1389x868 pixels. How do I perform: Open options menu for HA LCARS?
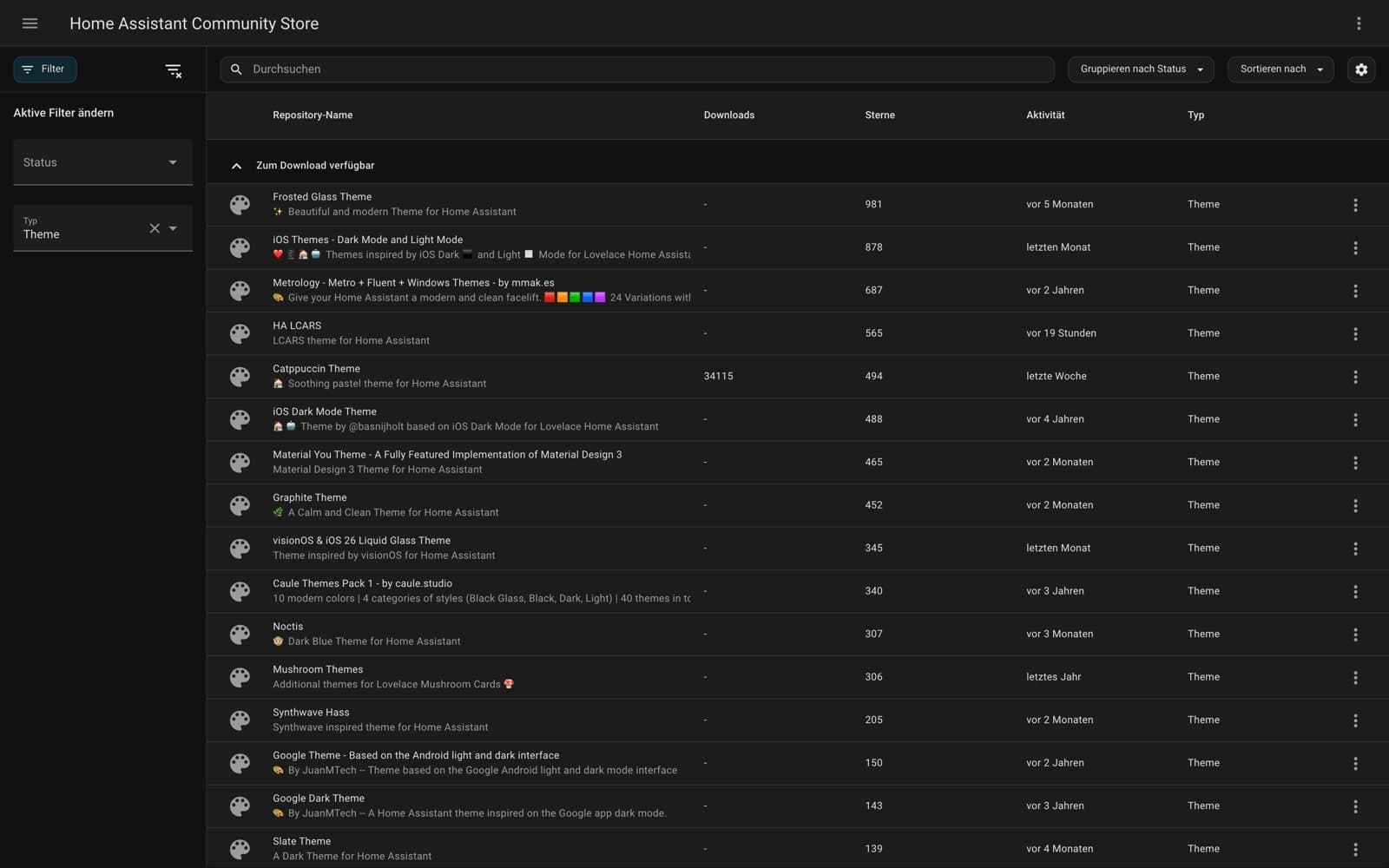tap(1355, 333)
